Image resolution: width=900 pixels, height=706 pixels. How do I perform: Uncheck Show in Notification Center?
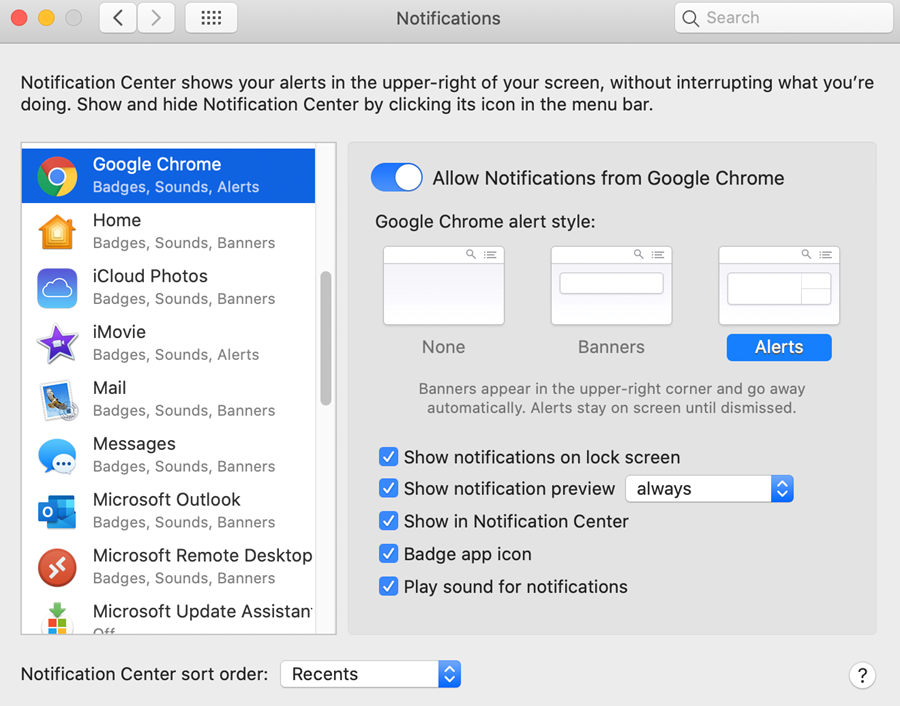pos(389,521)
